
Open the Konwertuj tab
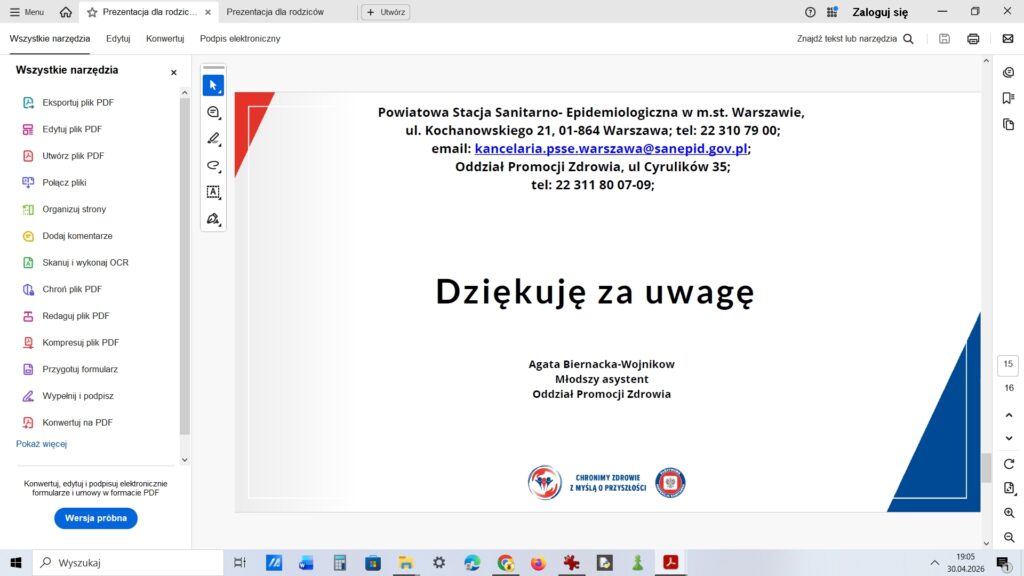point(165,38)
